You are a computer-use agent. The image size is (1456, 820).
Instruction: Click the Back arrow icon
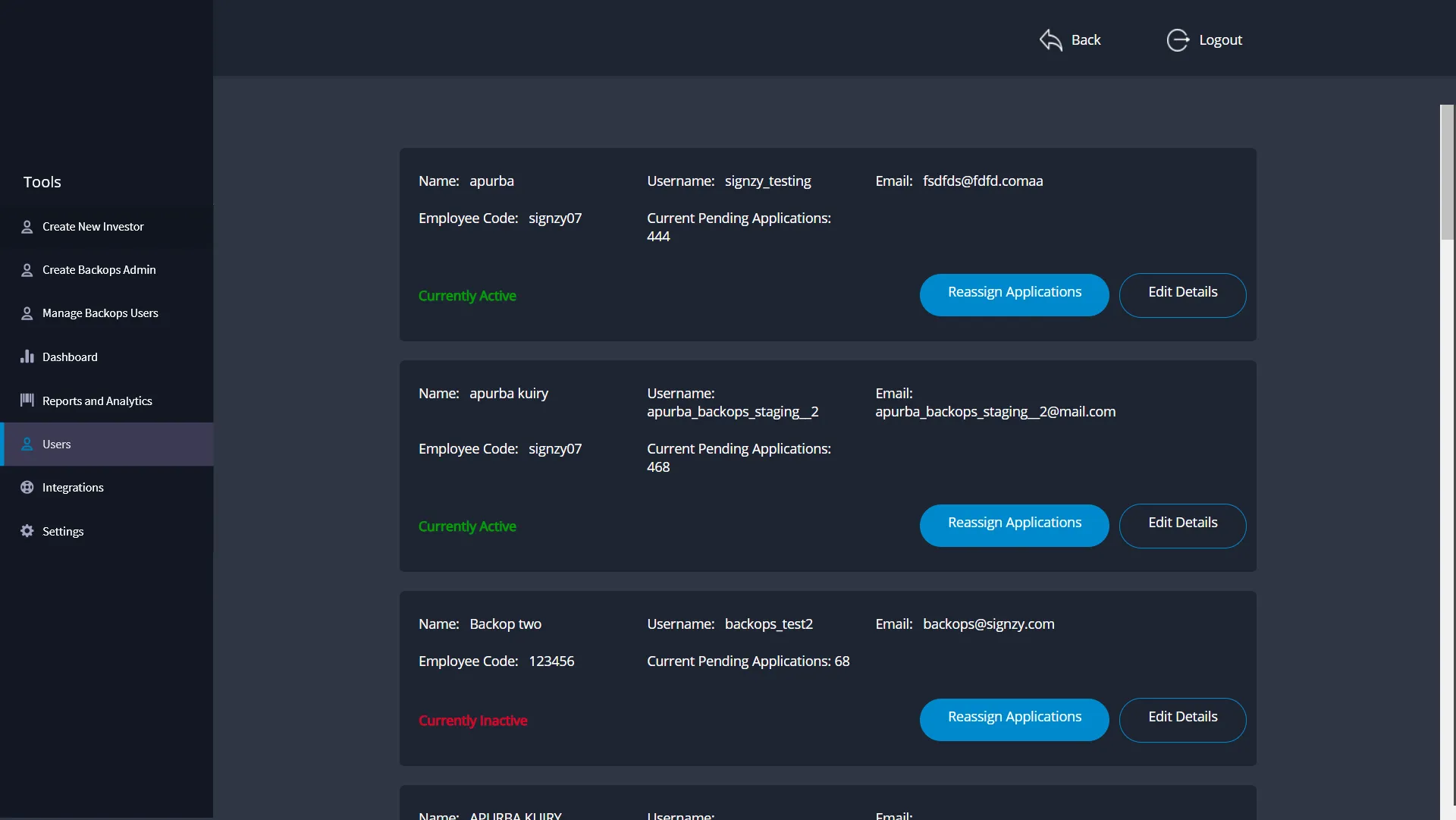click(x=1050, y=40)
